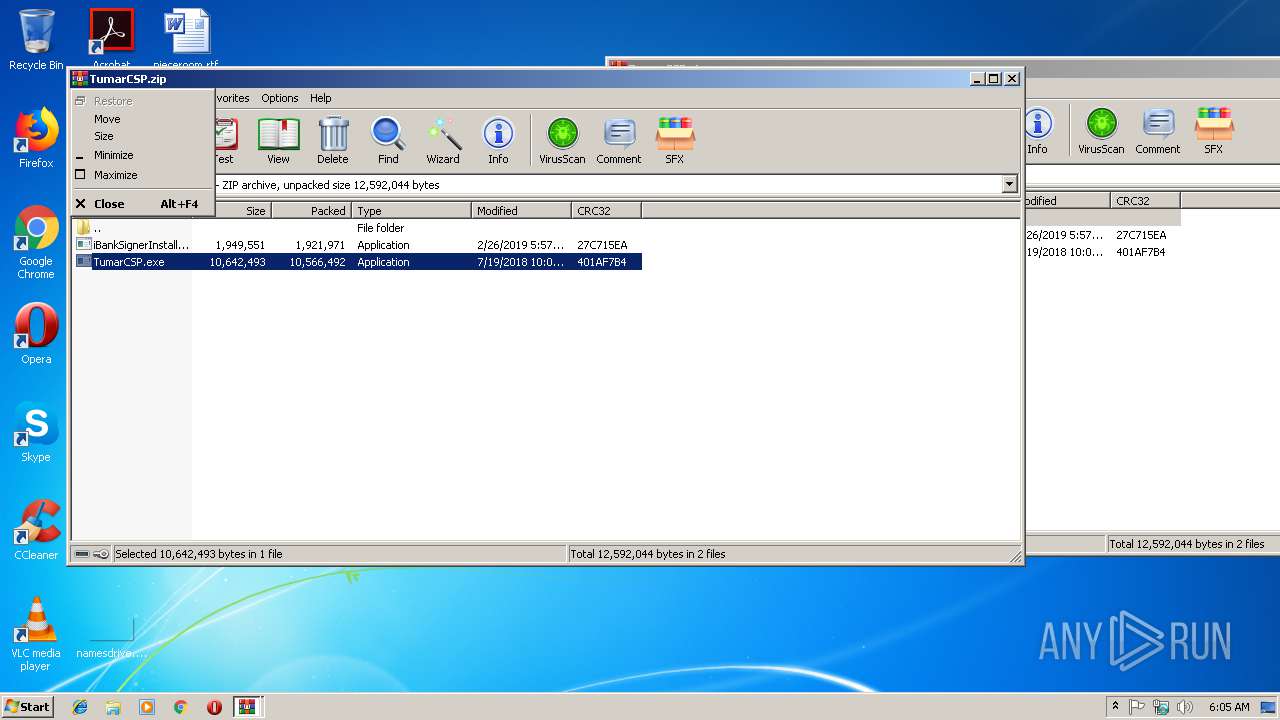The height and width of the screenshot is (720, 1280).
Task: Click SFX icon in background WinRAR window
Action: pyautogui.click(x=1213, y=130)
